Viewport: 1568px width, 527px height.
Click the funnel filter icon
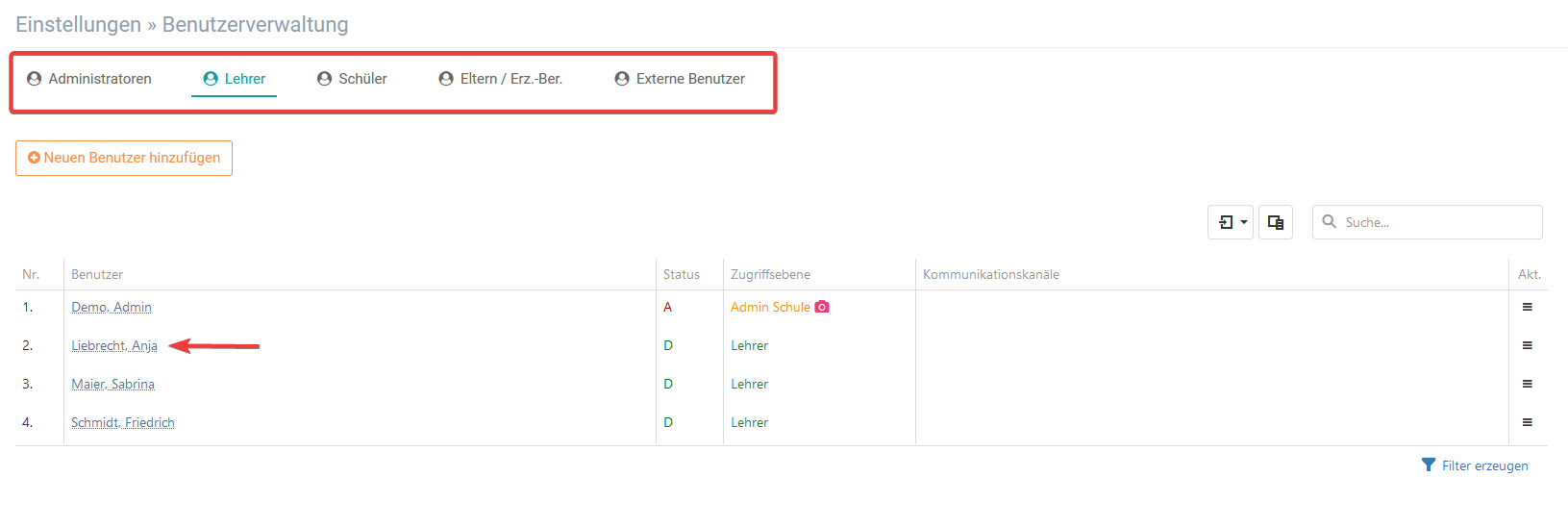[x=1429, y=465]
